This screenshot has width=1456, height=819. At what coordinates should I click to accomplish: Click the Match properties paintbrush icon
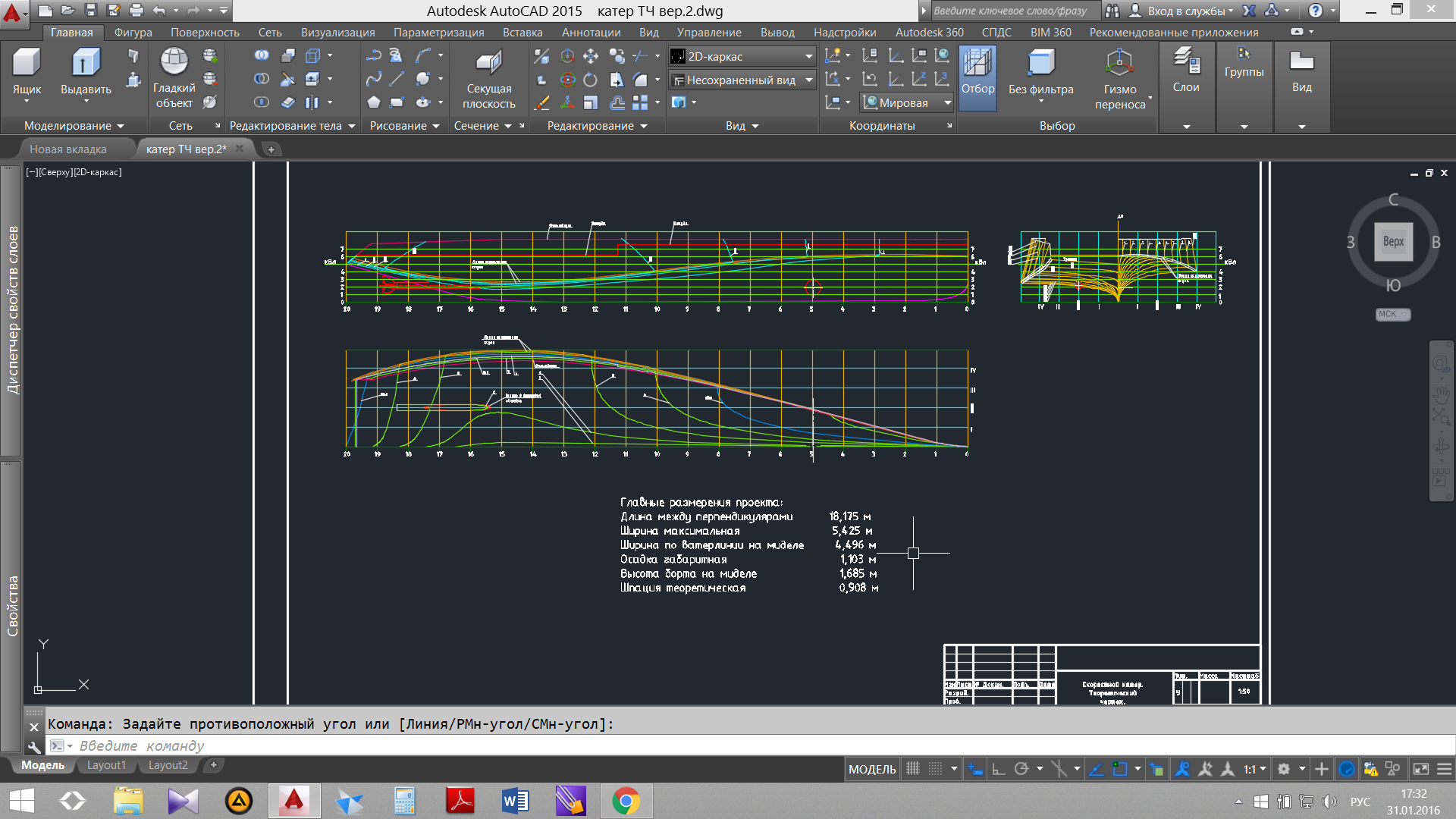pyautogui.click(x=541, y=102)
